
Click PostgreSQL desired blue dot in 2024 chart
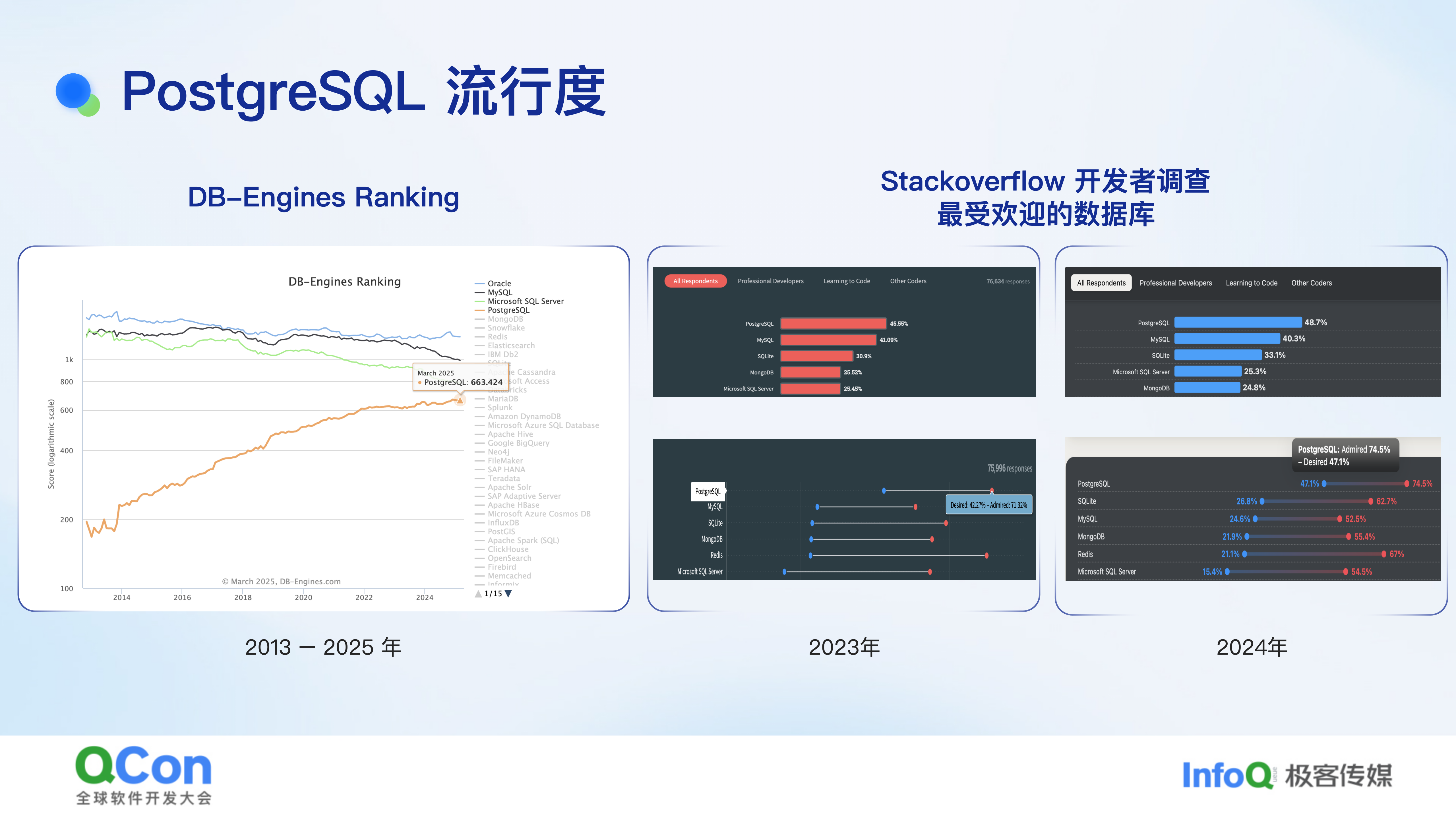click(x=1324, y=484)
